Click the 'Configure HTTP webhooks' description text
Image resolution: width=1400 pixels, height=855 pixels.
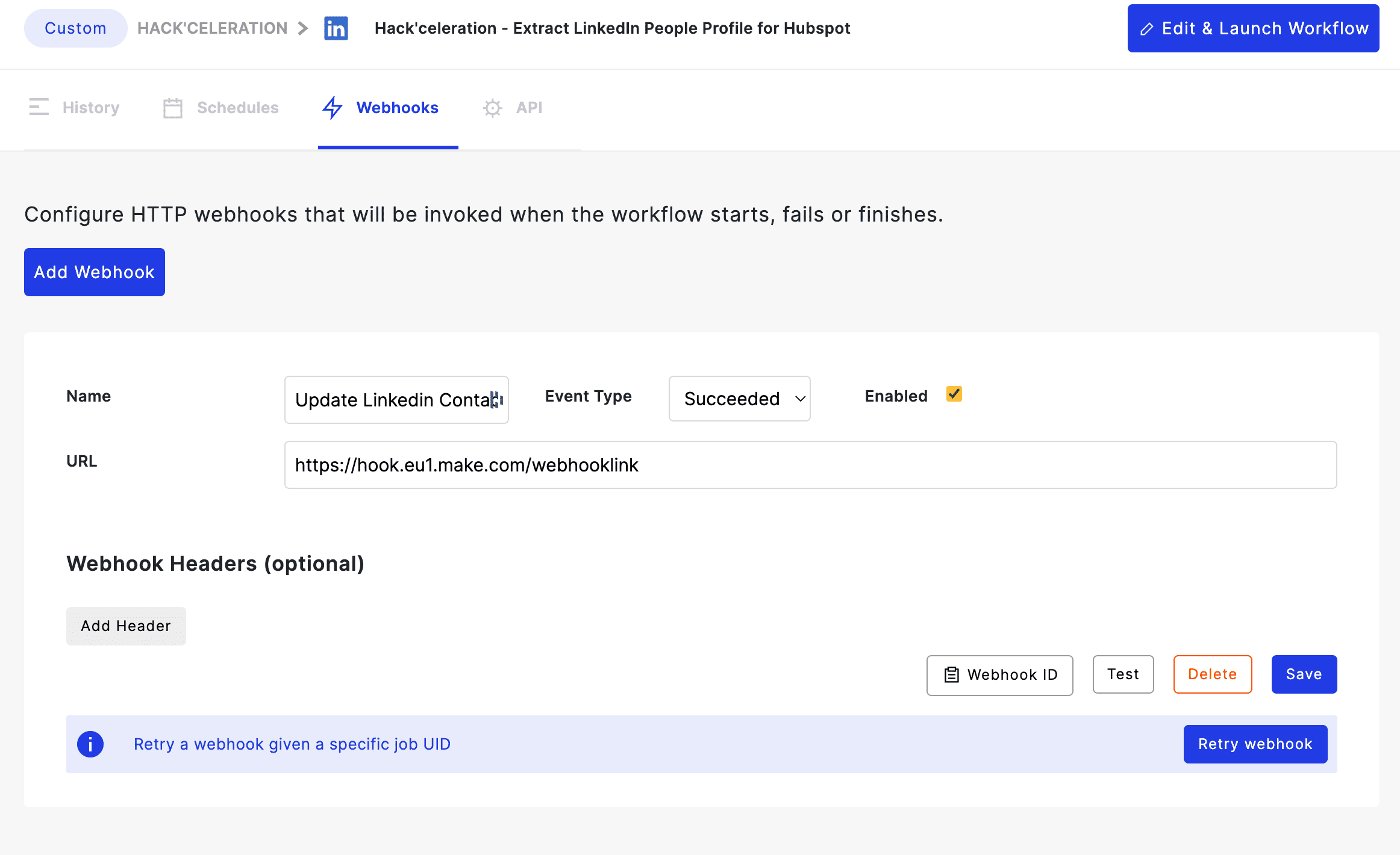484,214
